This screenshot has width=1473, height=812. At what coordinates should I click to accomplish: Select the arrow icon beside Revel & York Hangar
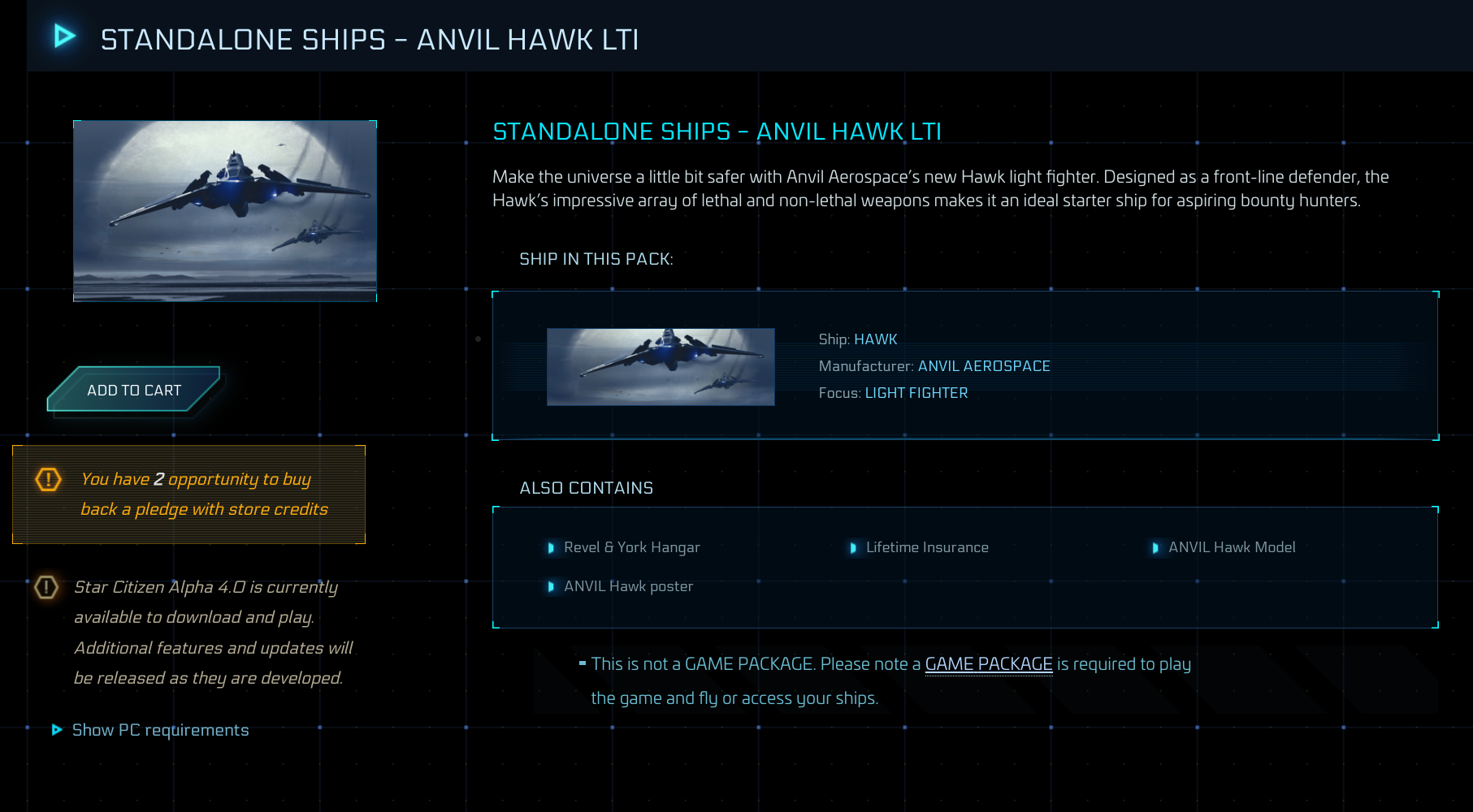click(x=551, y=547)
